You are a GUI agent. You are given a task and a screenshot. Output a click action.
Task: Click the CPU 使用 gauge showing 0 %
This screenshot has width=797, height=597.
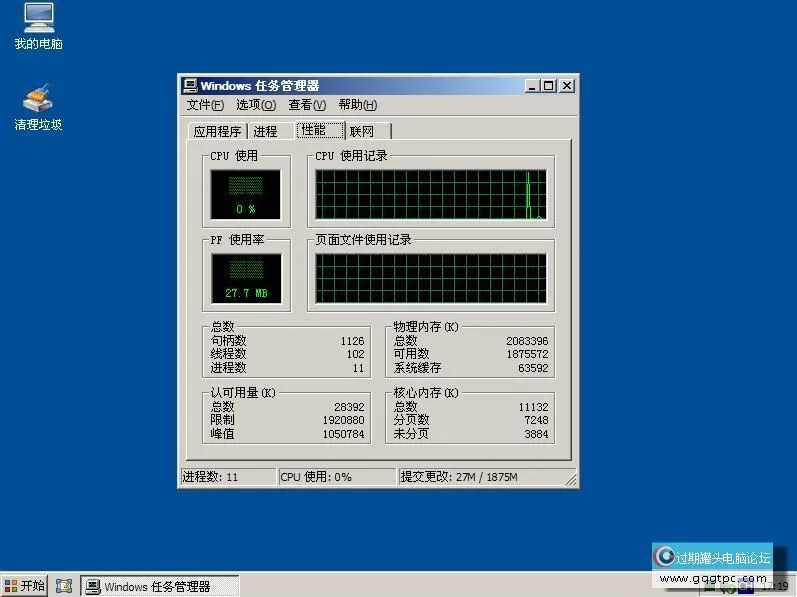click(x=246, y=195)
